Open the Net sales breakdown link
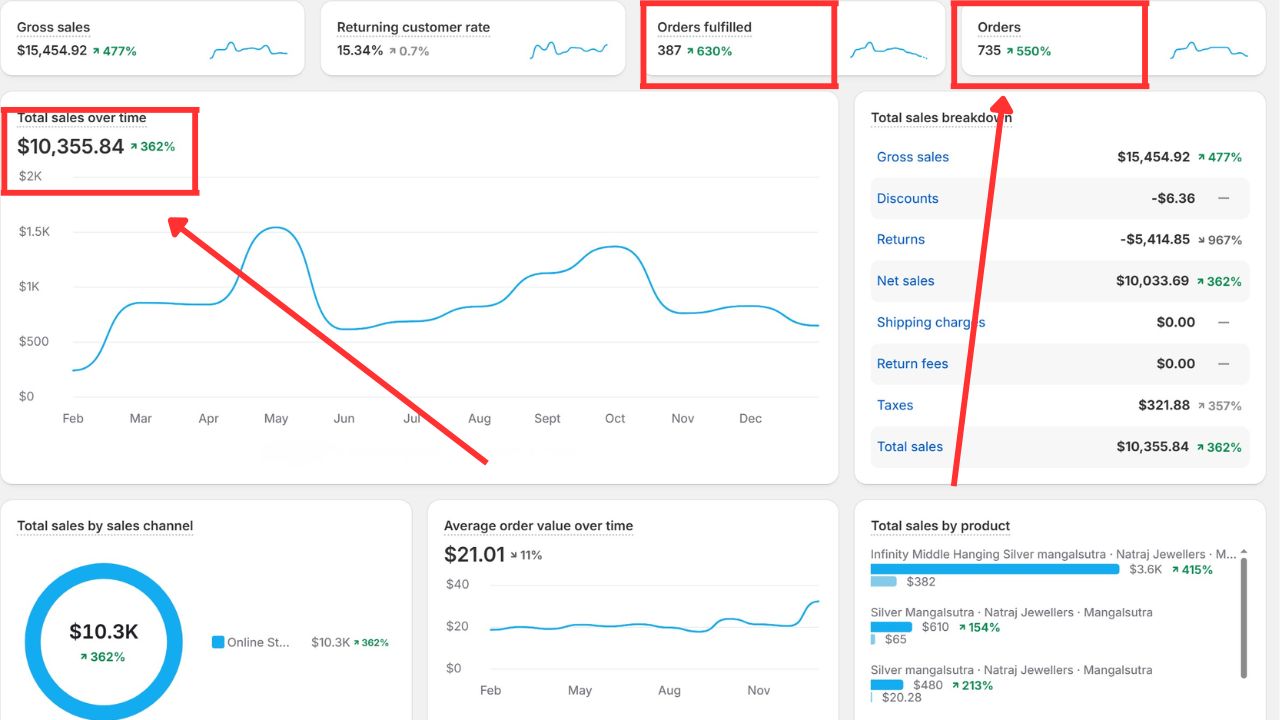Viewport: 1280px width, 720px height. (x=906, y=281)
